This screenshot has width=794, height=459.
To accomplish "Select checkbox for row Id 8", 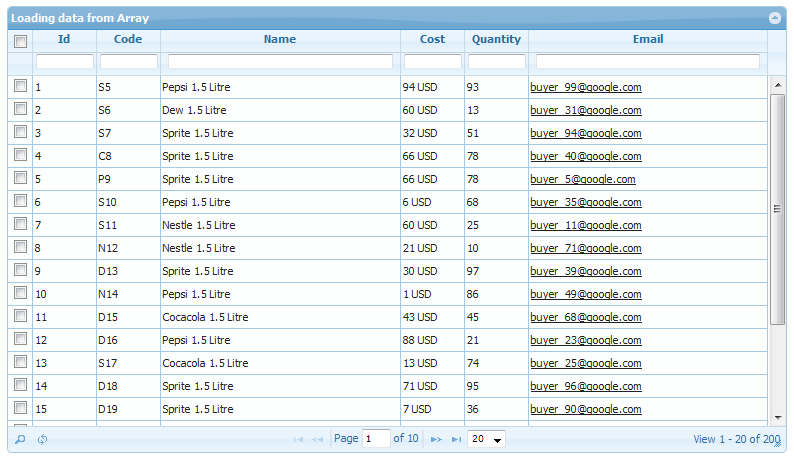I will tap(20, 247).
